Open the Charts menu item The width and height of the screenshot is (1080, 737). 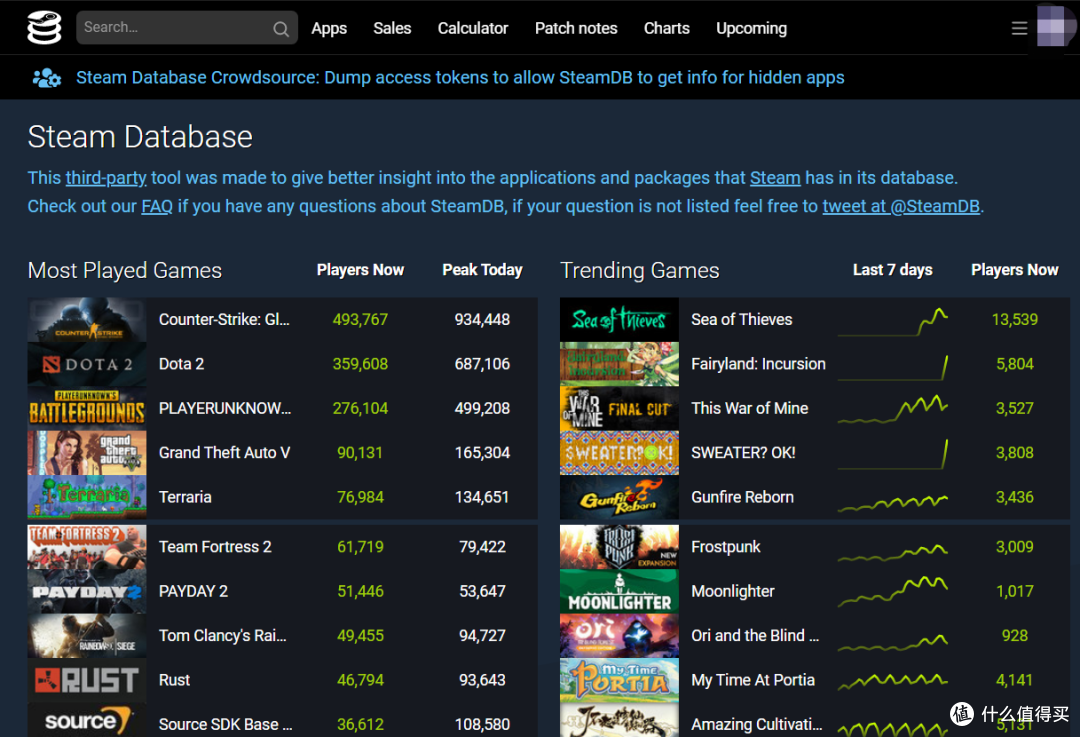coord(667,28)
